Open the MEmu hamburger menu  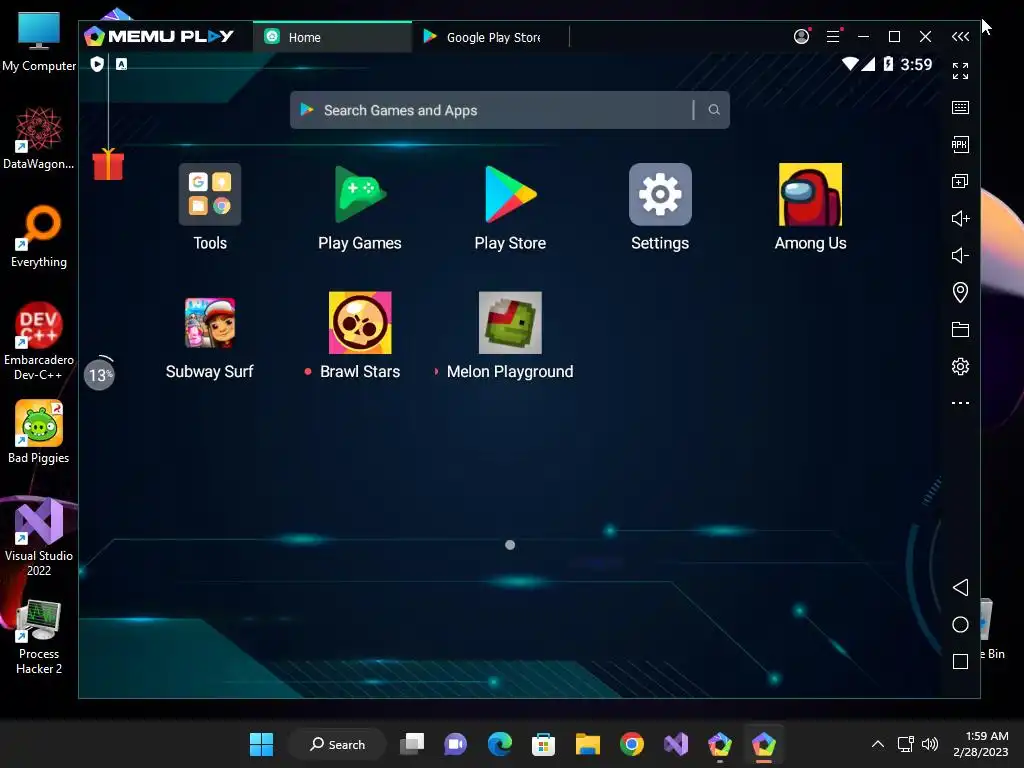pyautogui.click(x=833, y=36)
